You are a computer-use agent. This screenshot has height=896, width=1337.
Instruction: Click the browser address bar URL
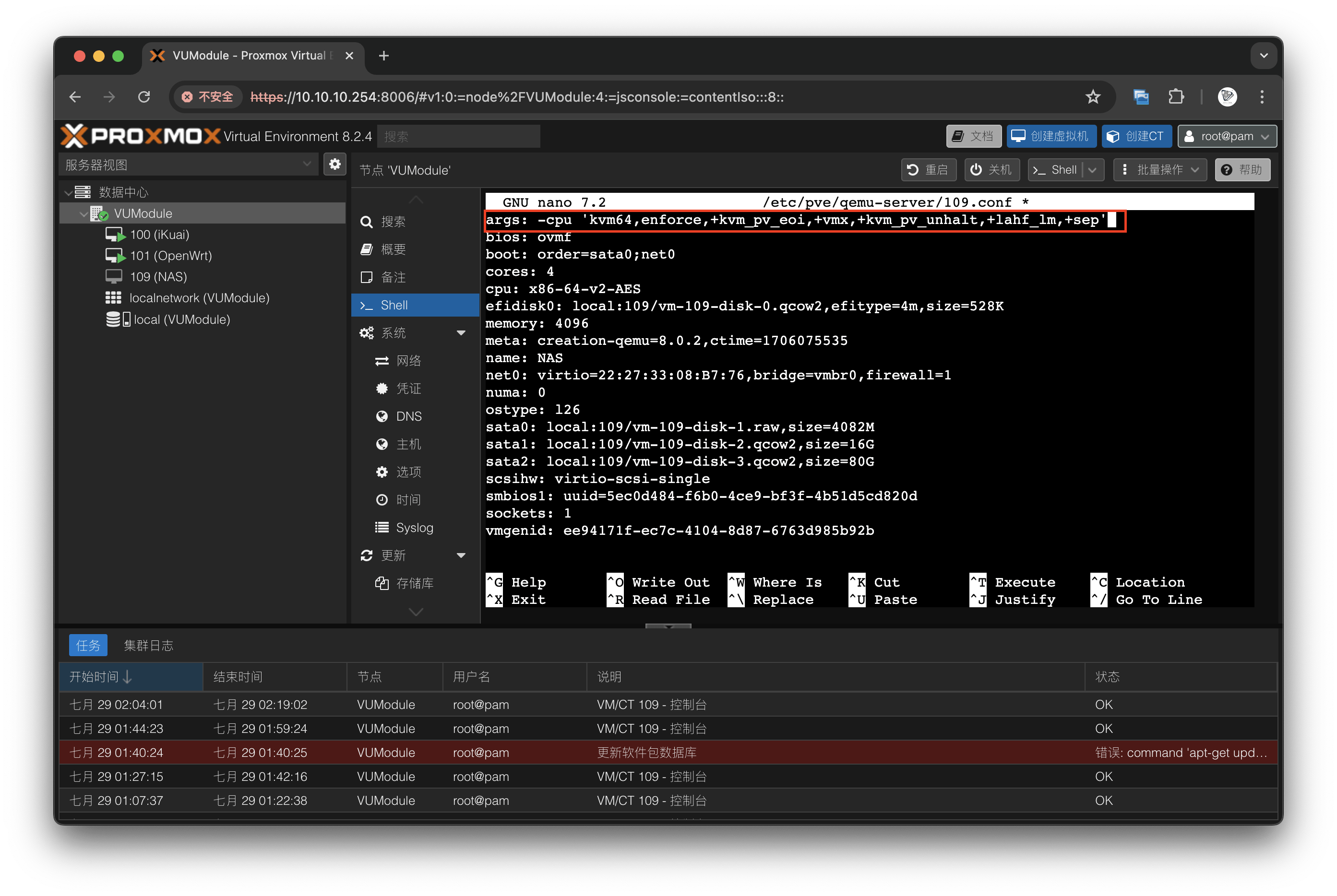[517, 97]
